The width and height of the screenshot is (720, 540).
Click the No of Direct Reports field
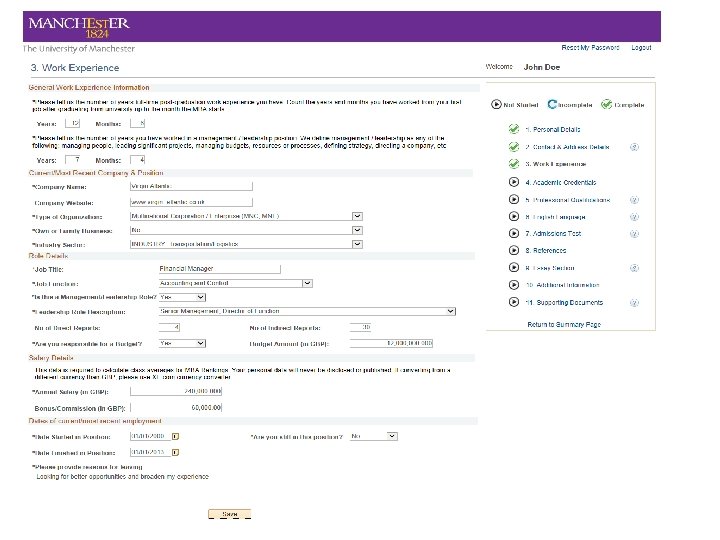tap(169, 327)
